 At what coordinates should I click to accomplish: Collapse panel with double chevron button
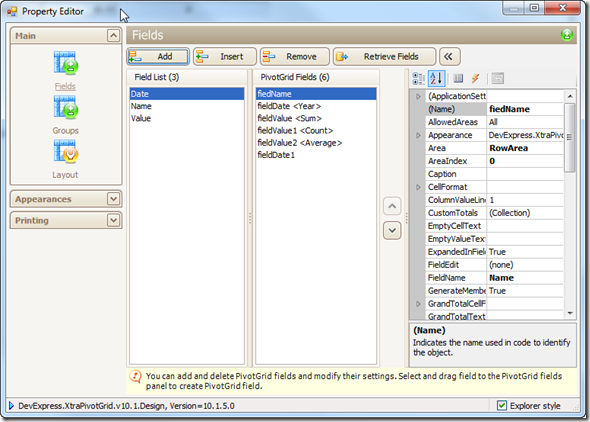click(x=449, y=57)
